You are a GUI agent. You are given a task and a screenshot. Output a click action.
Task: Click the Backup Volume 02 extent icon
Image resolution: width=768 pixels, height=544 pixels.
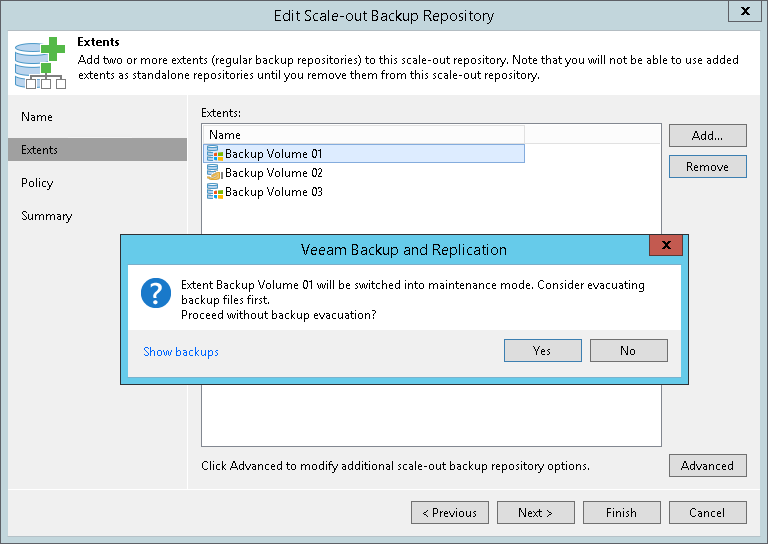pyautogui.click(x=215, y=173)
